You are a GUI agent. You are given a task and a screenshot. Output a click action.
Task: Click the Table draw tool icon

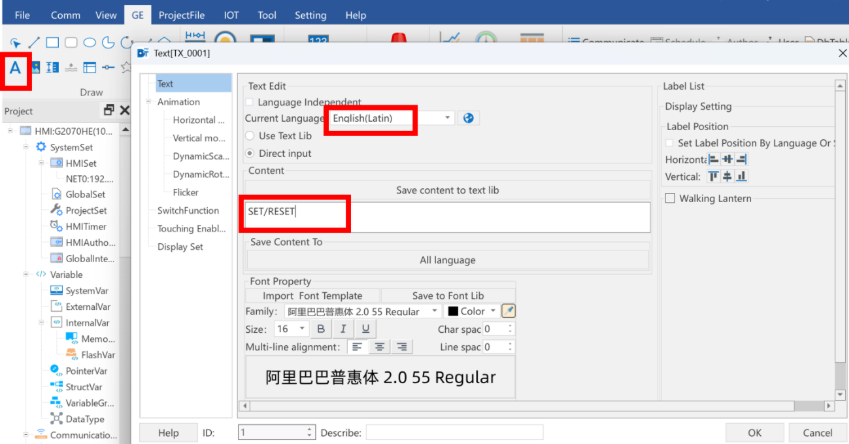pos(89,68)
